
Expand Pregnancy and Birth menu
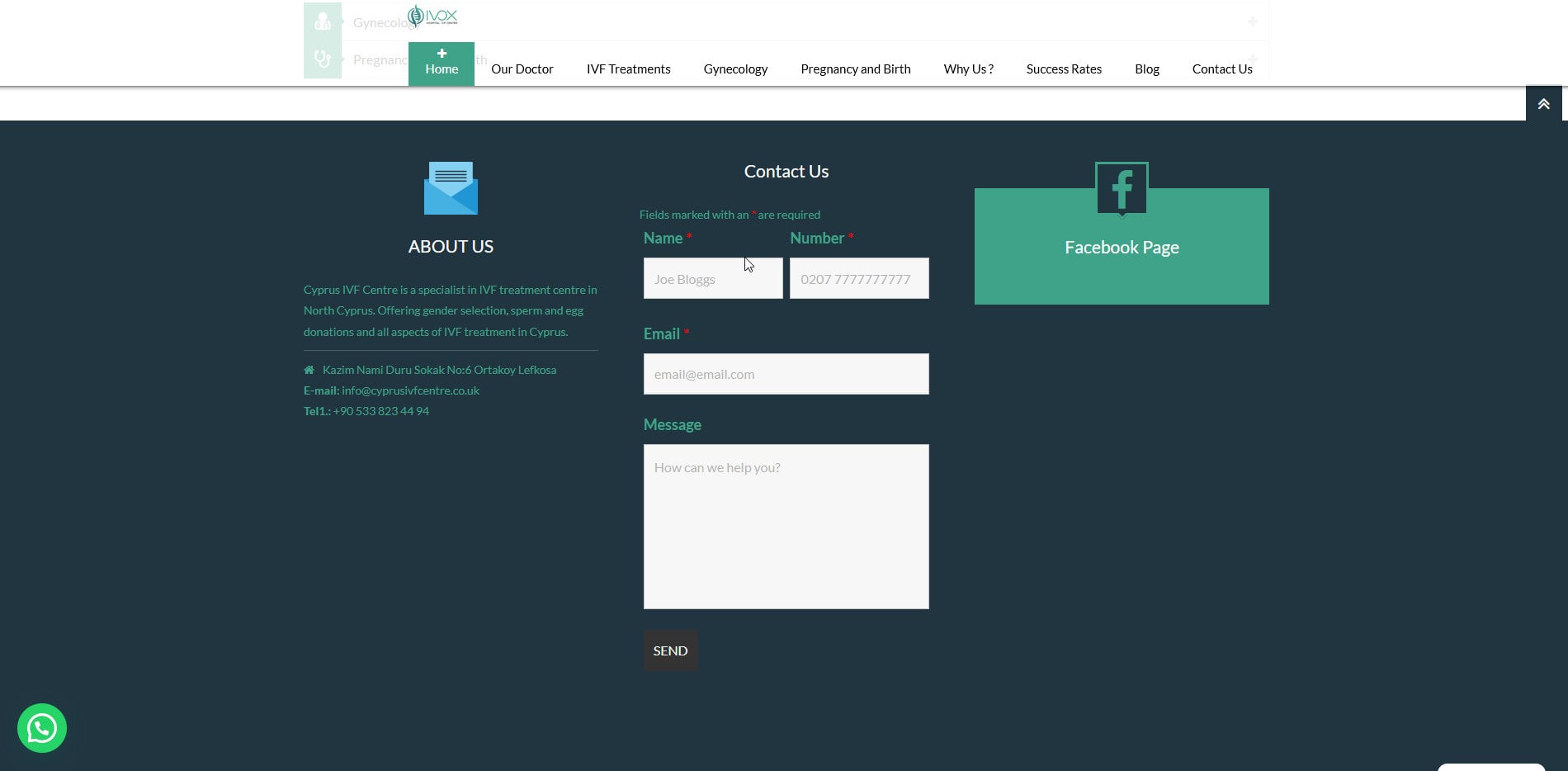[855, 69]
